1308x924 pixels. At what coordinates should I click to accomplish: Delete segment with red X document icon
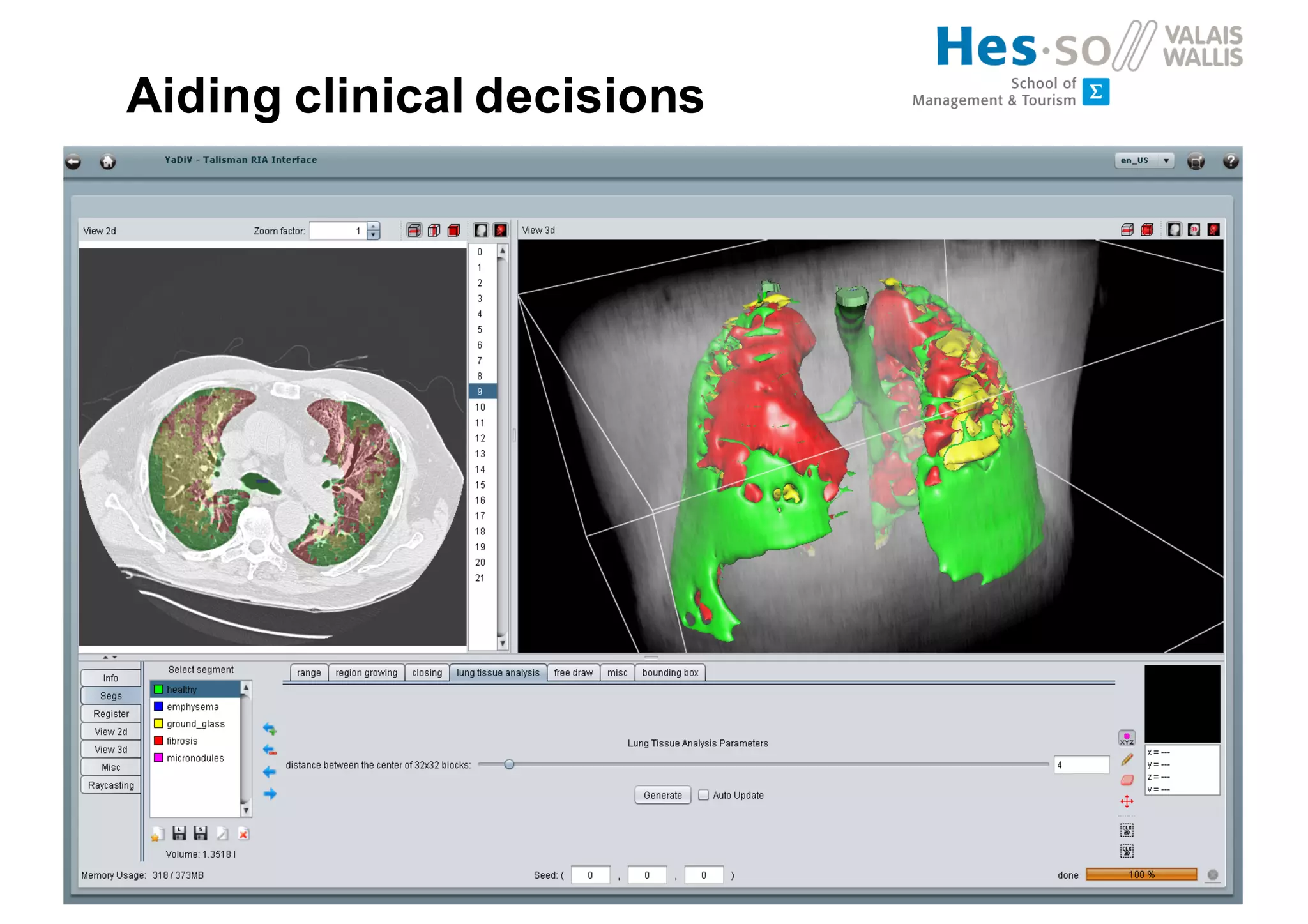tap(243, 834)
